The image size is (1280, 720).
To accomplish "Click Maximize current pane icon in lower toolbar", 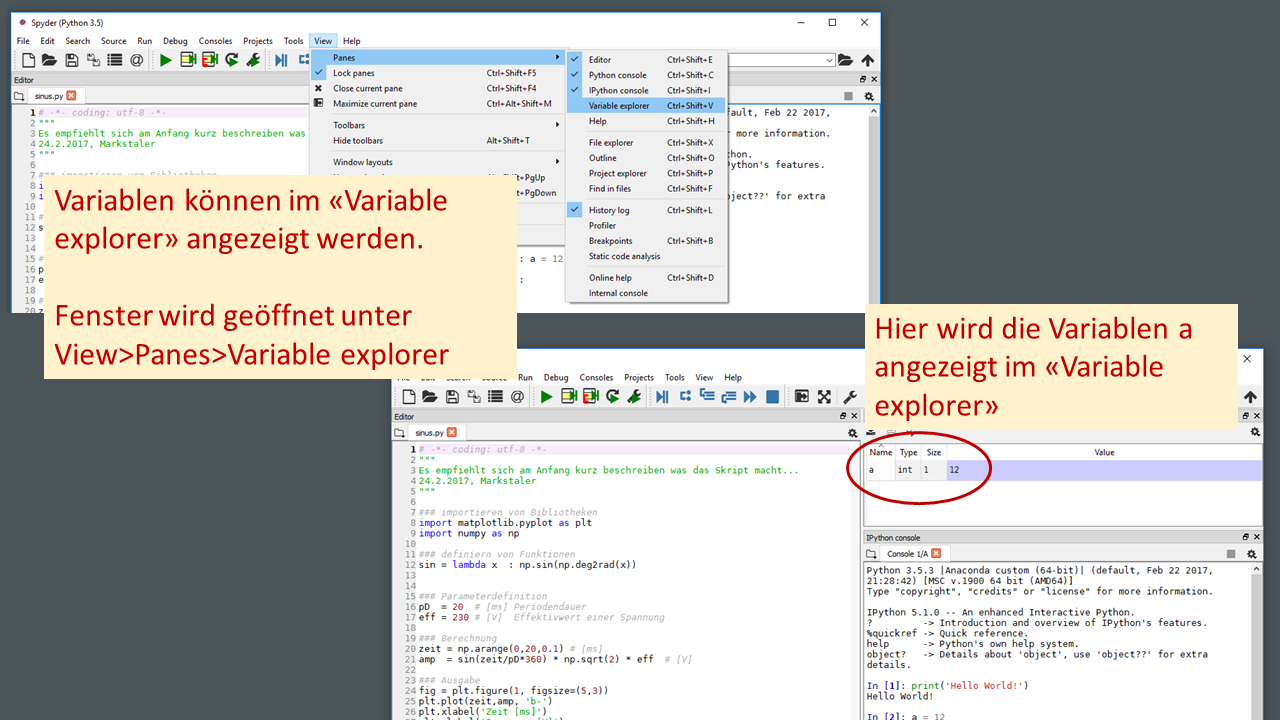I will pos(802,397).
